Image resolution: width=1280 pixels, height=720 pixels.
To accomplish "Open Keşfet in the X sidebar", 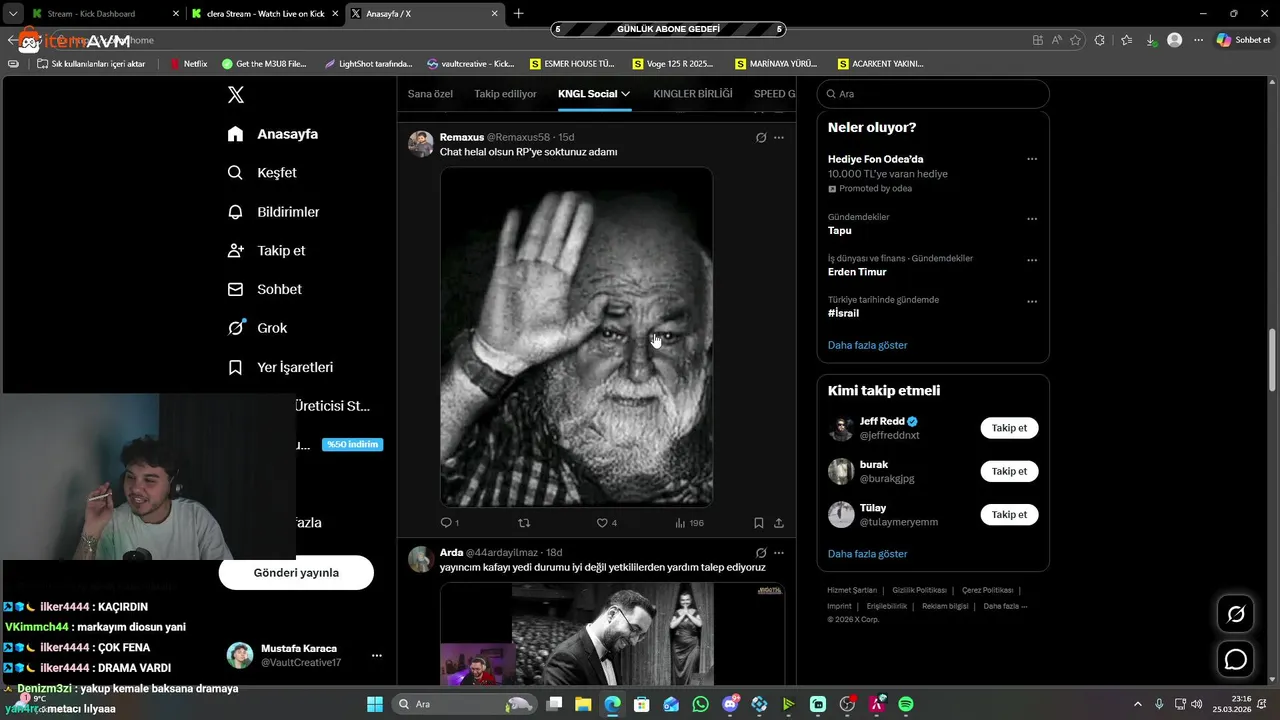I will tap(263, 173).
